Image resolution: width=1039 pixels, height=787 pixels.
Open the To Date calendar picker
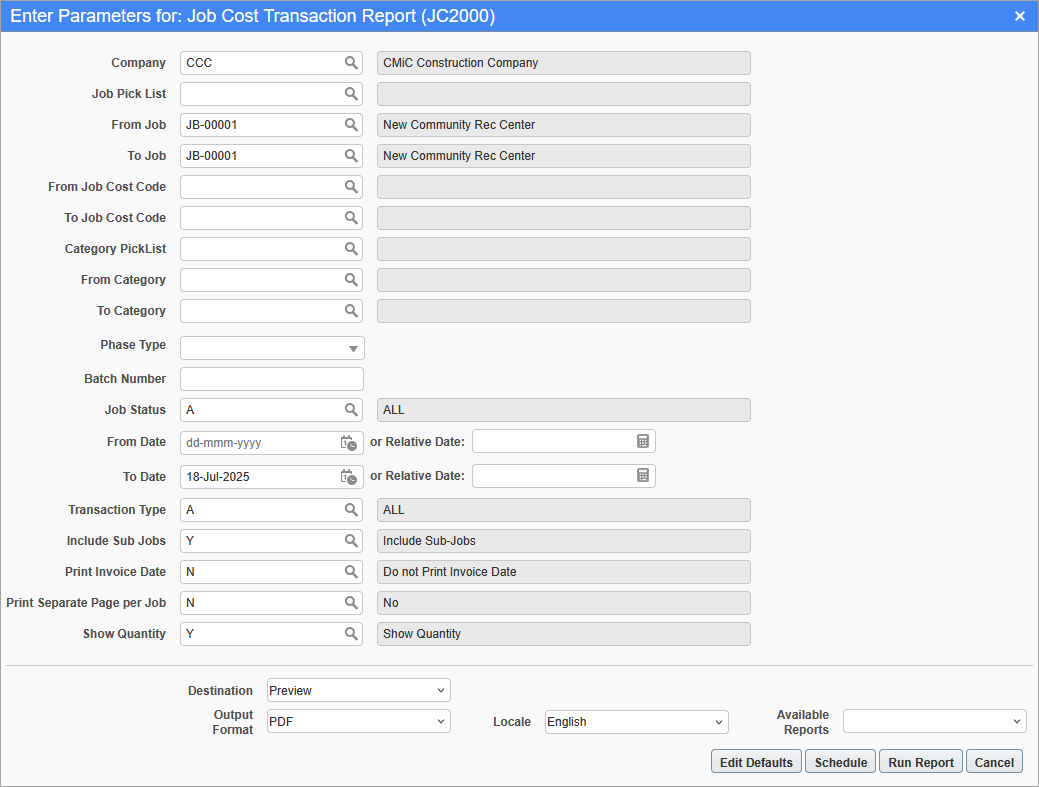[x=349, y=476]
